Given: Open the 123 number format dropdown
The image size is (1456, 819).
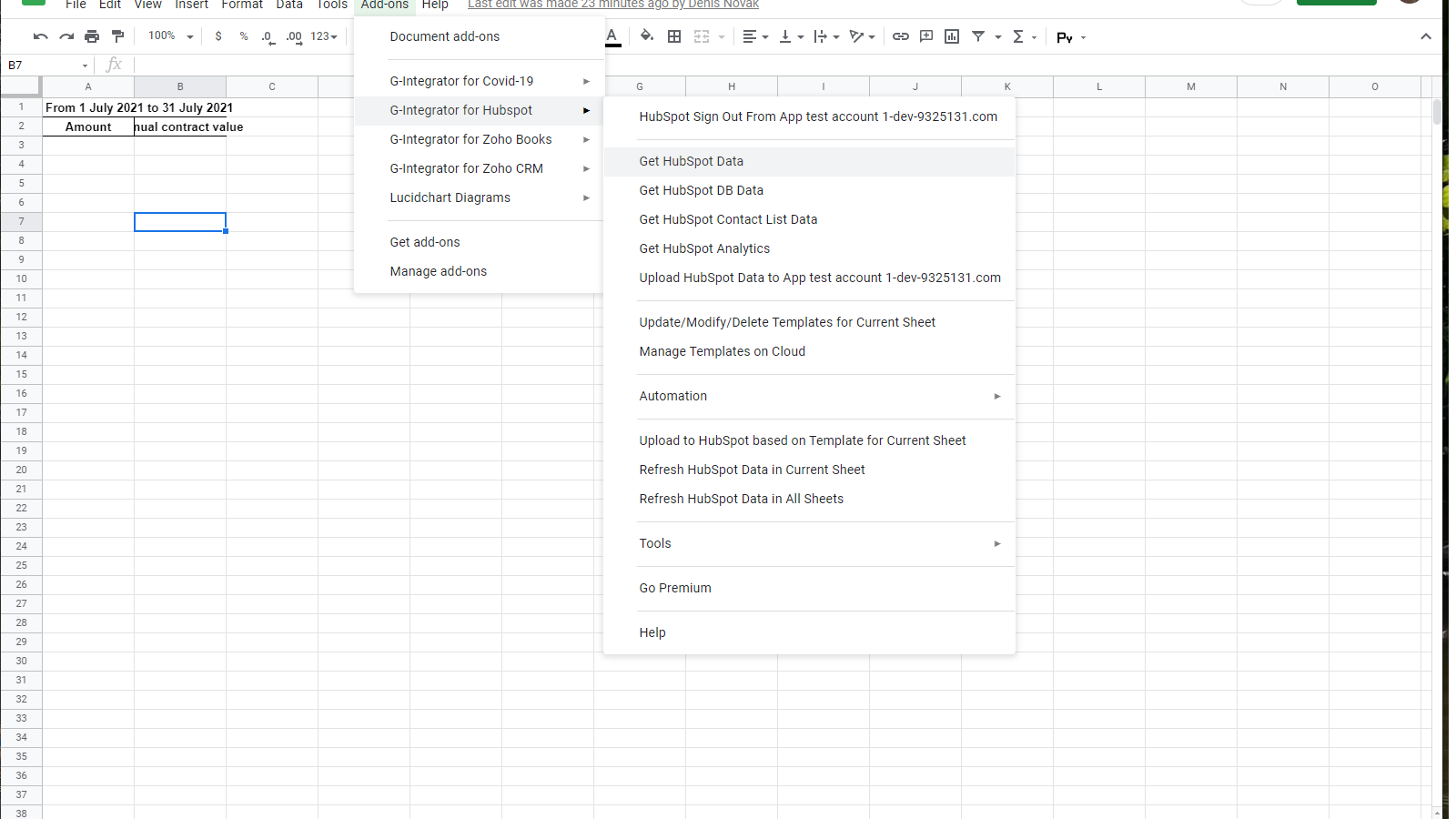Looking at the screenshot, I should tap(324, 36).
